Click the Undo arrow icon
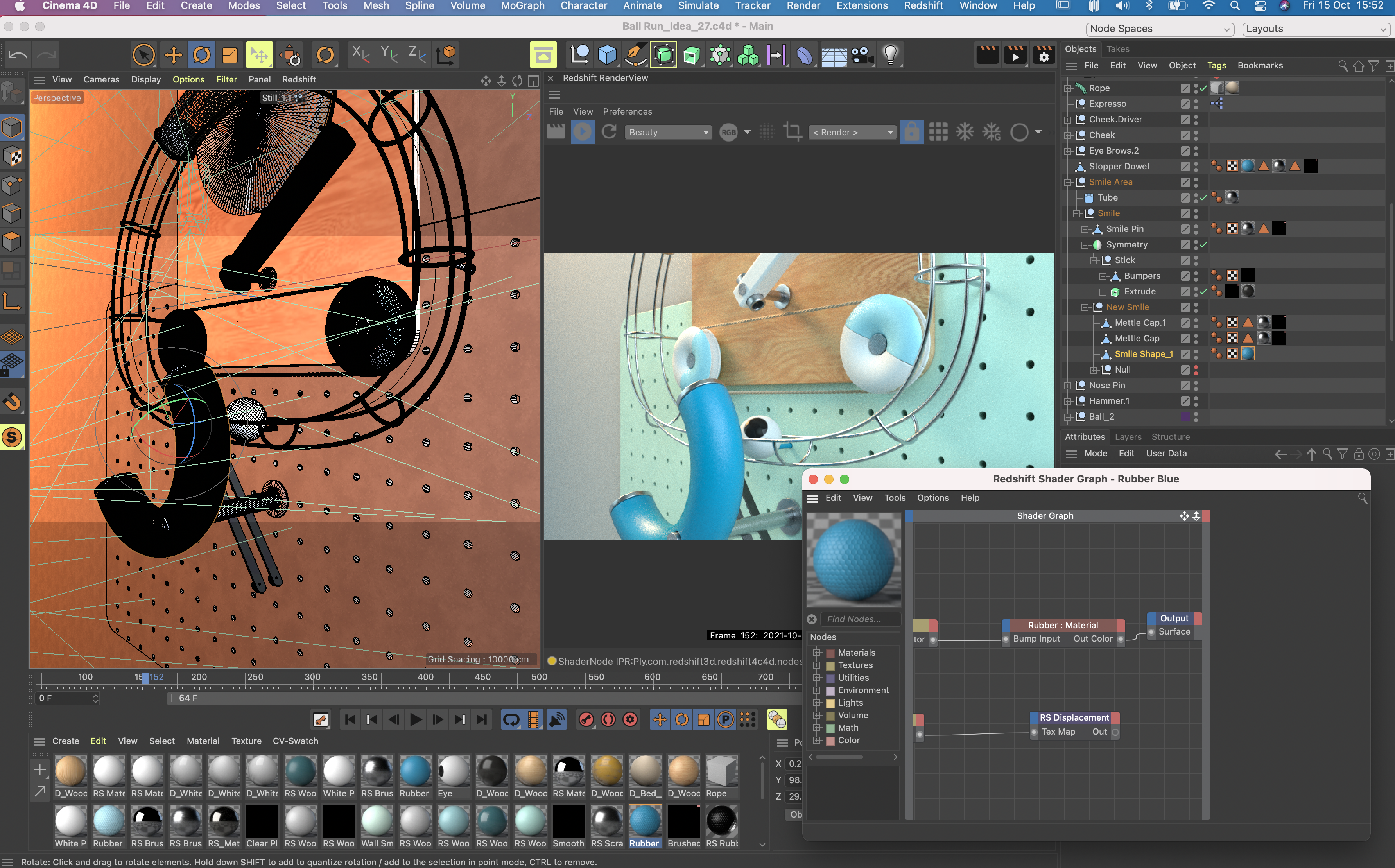This screenshot has width=1395, height=868. [18, 55]
